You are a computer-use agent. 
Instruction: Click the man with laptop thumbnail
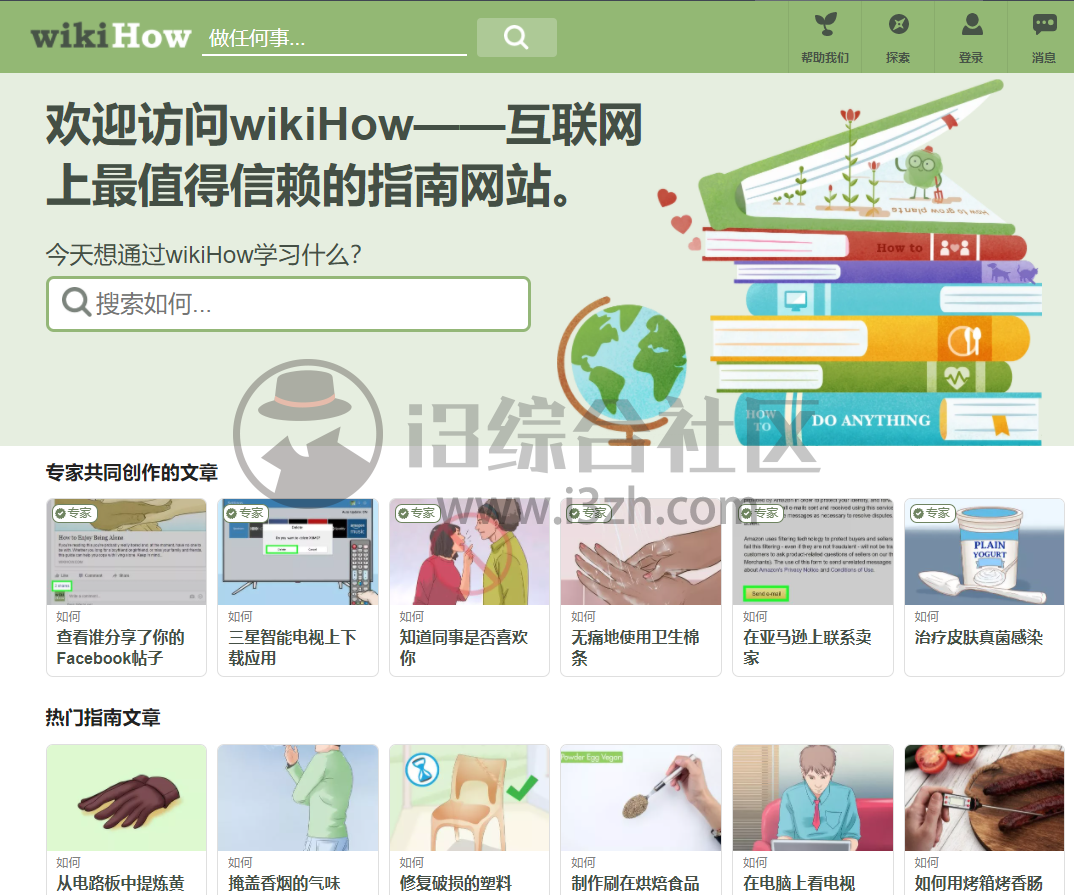(813, 798)
